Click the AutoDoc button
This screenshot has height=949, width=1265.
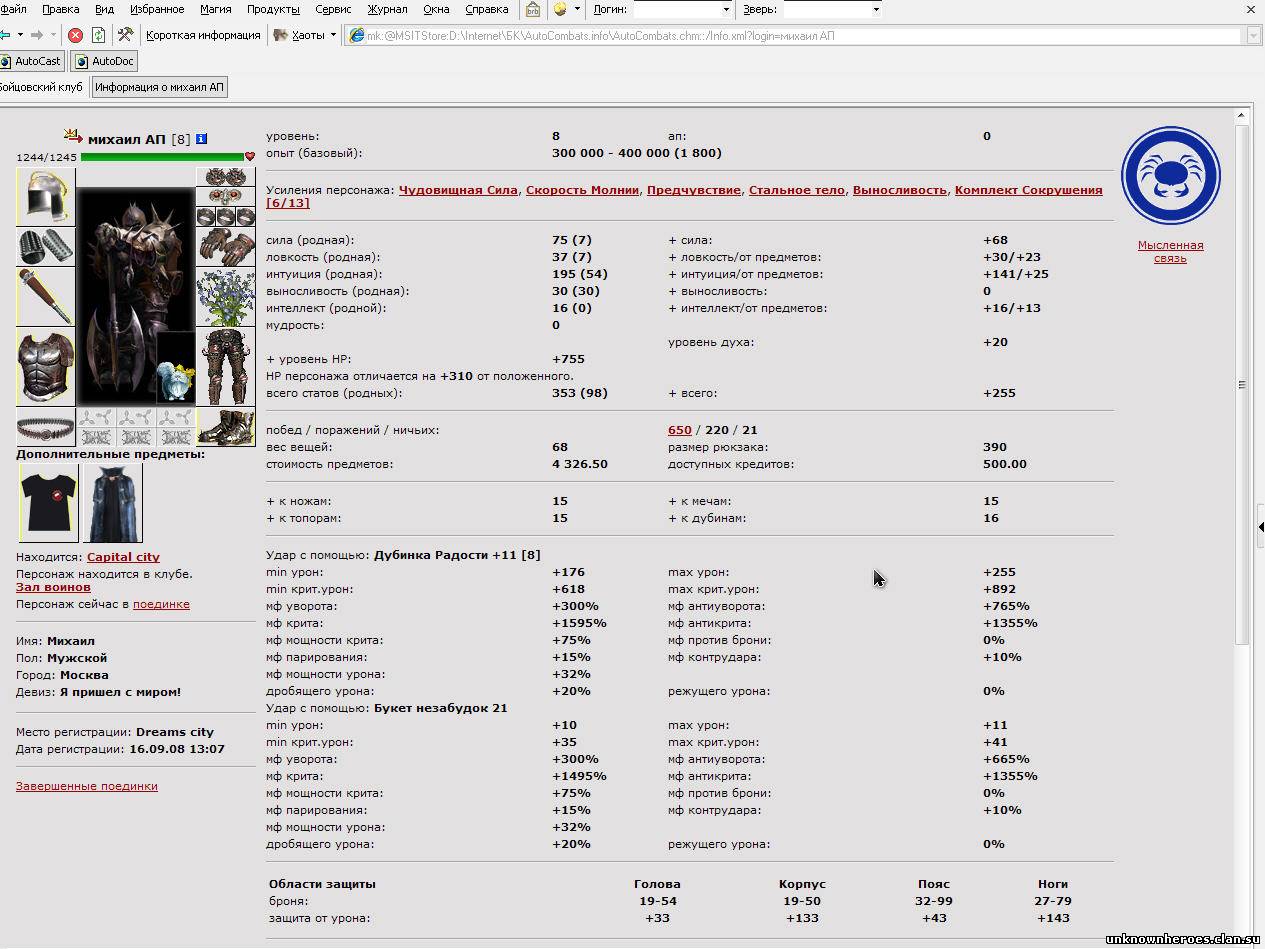click(x=104, y=61)
